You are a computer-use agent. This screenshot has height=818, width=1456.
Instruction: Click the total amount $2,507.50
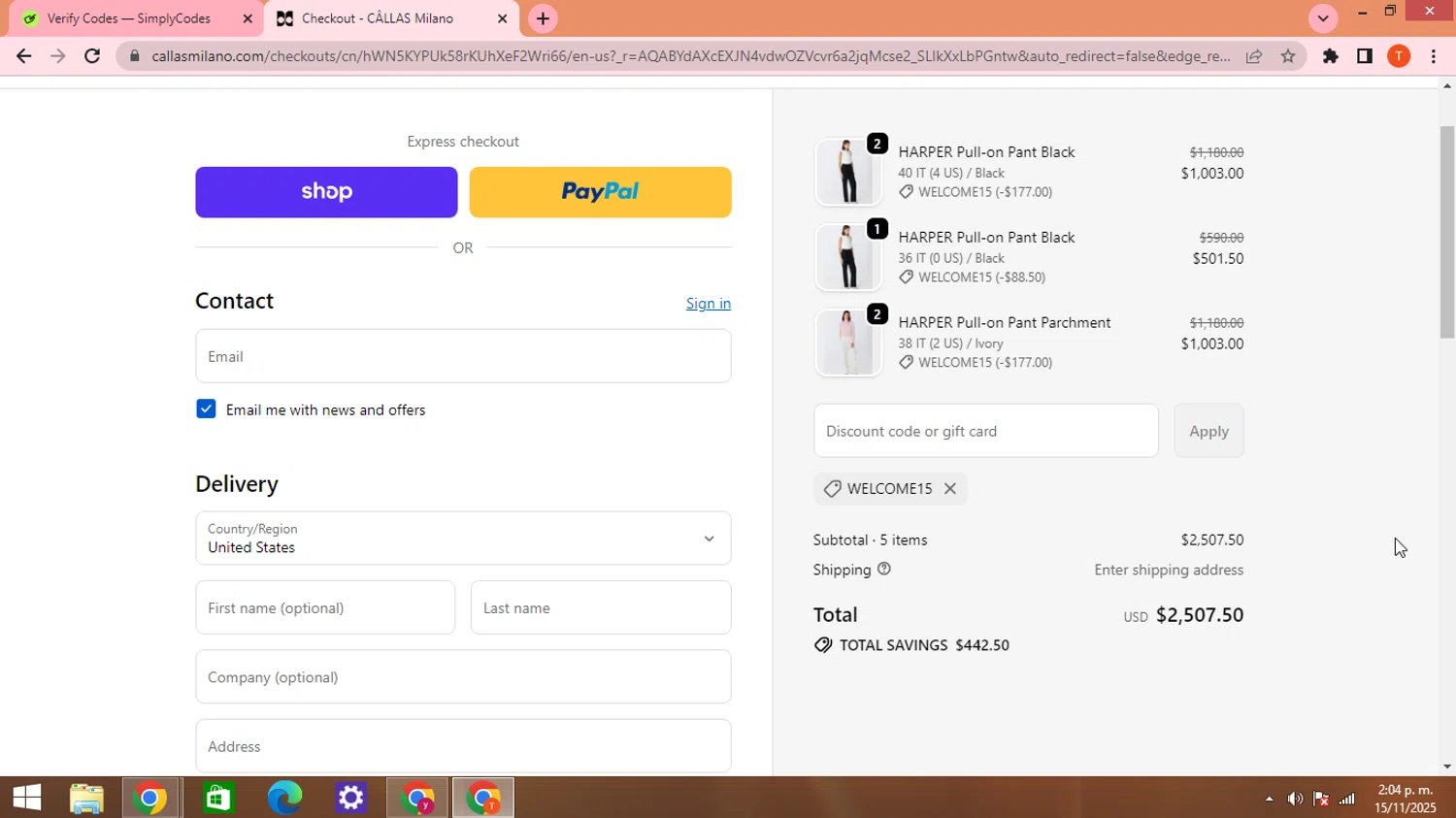point(1200,615)
